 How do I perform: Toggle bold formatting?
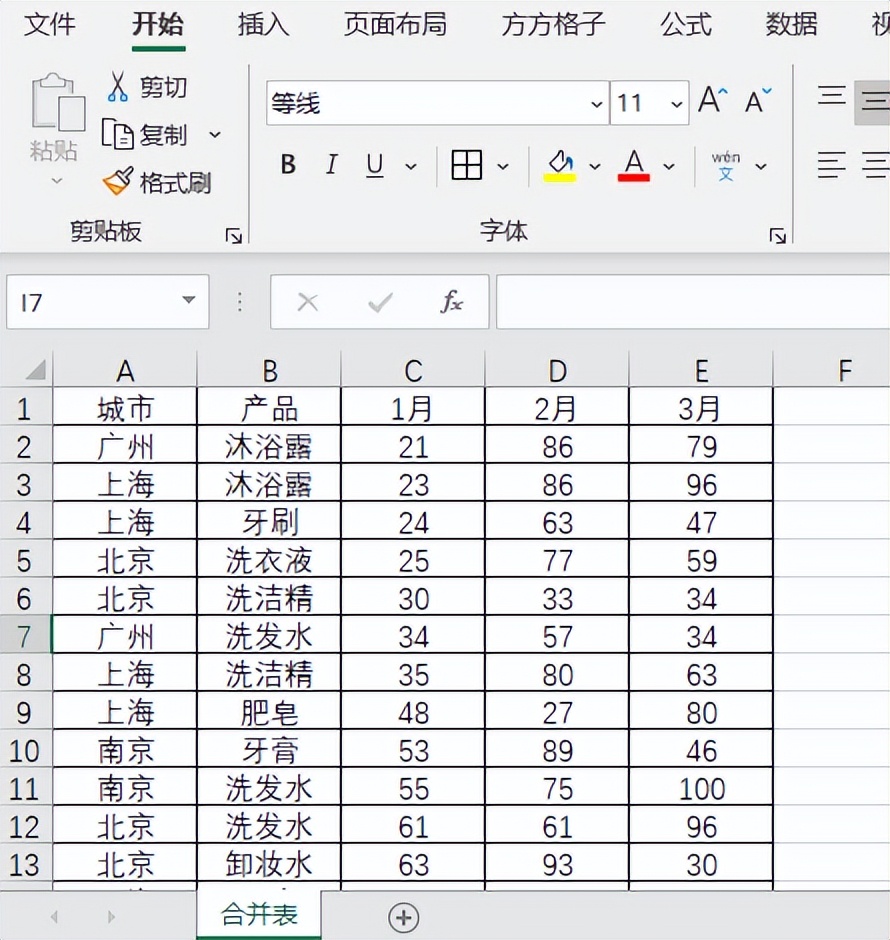(288, 166)
